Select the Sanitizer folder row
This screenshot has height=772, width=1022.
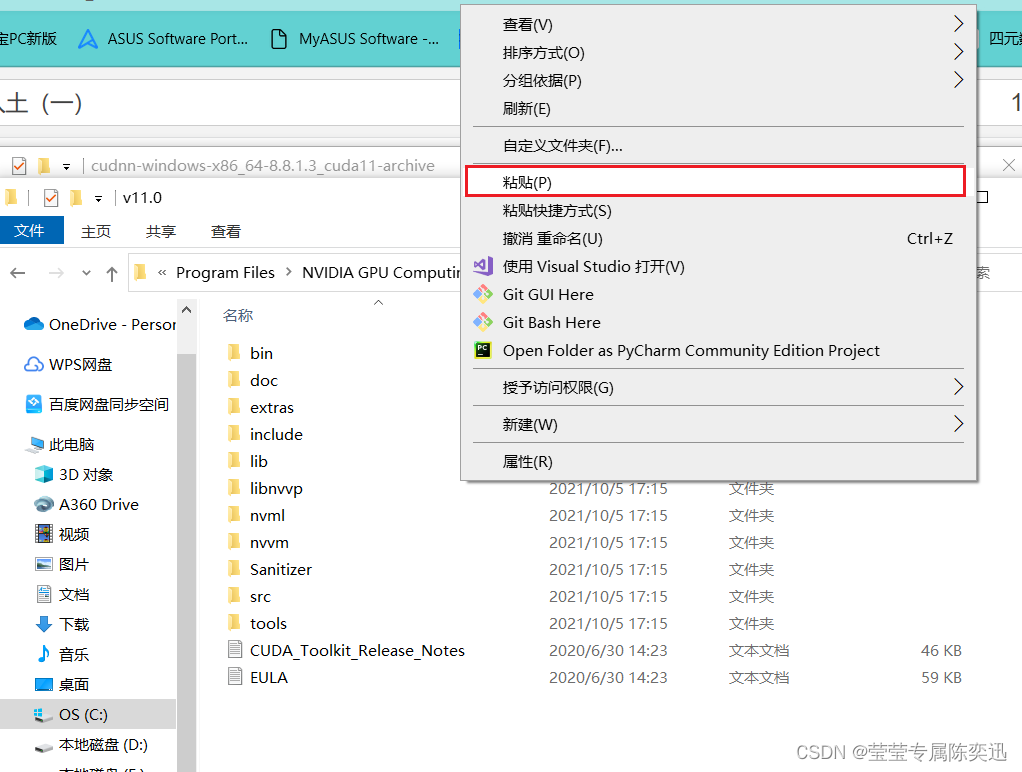(x=593, y=569)
